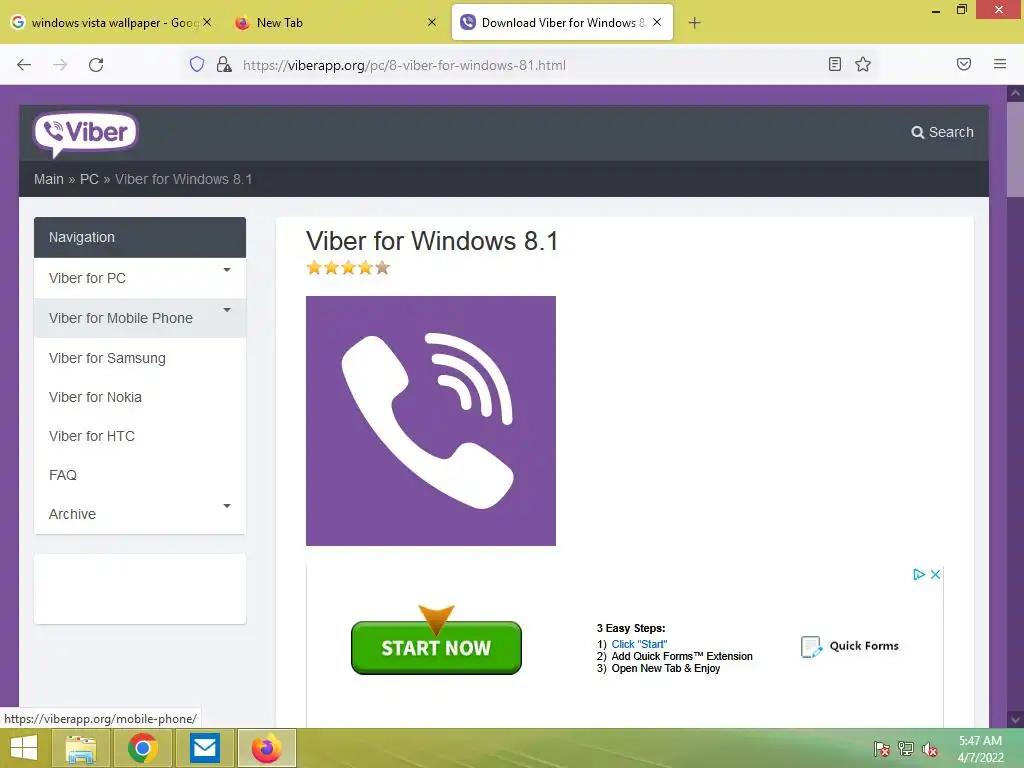Open the Archive navigation item
The width and height of the screenshot is (1024, 768).
[140, 514]
